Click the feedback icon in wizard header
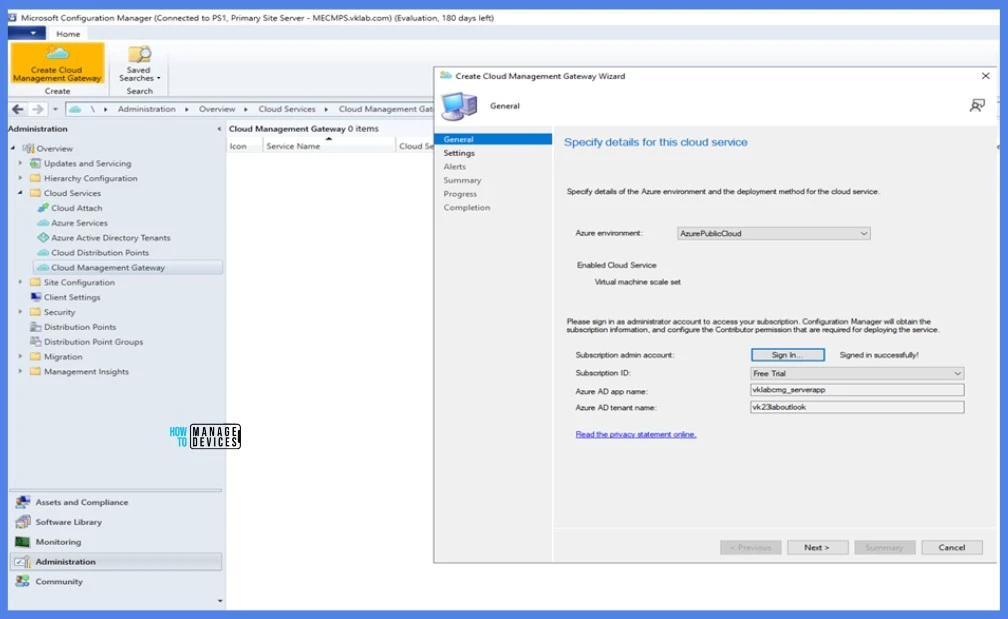 point(977,105)
